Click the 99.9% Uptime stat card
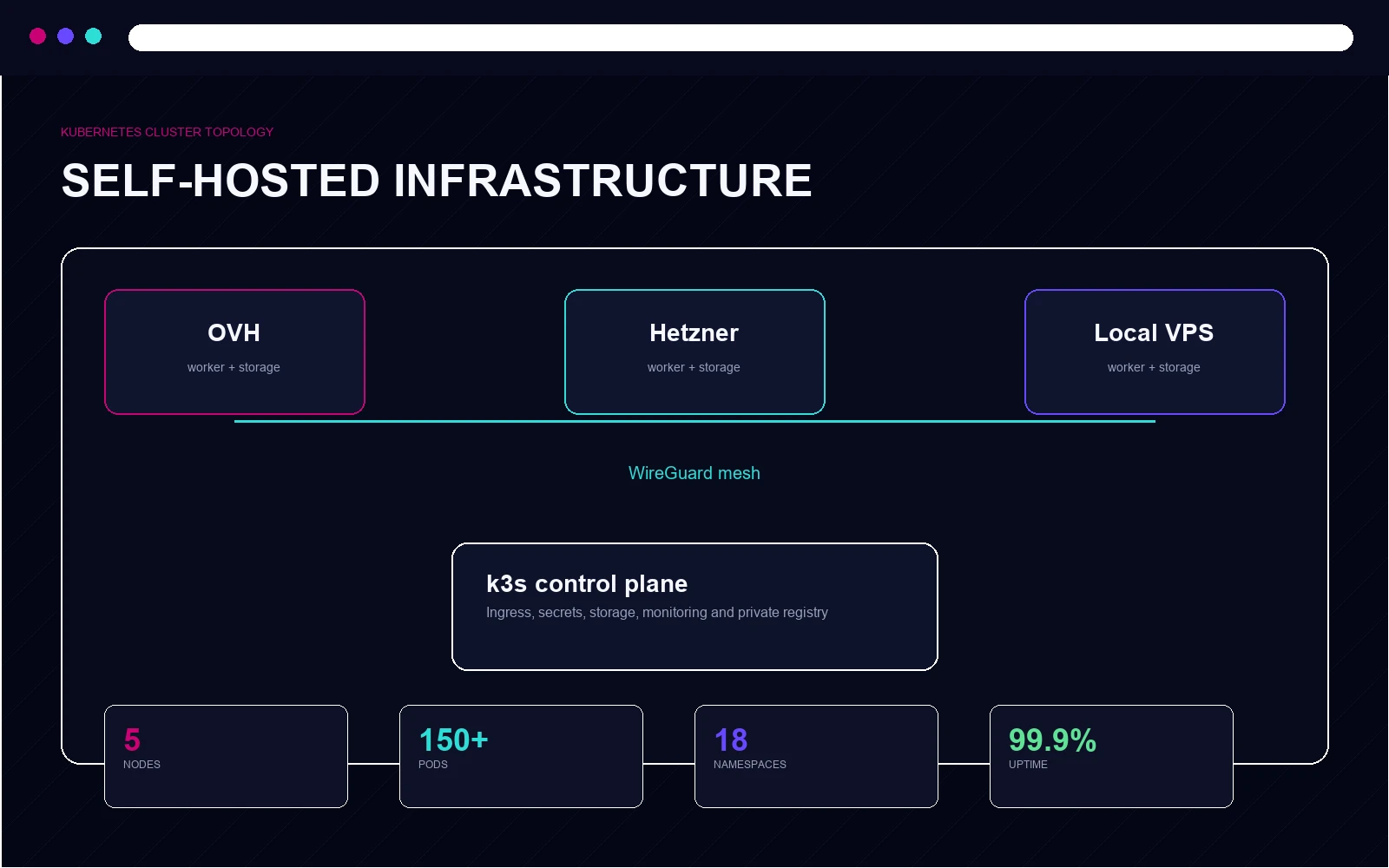The image size is (1389, 868). pos(1111,756)
